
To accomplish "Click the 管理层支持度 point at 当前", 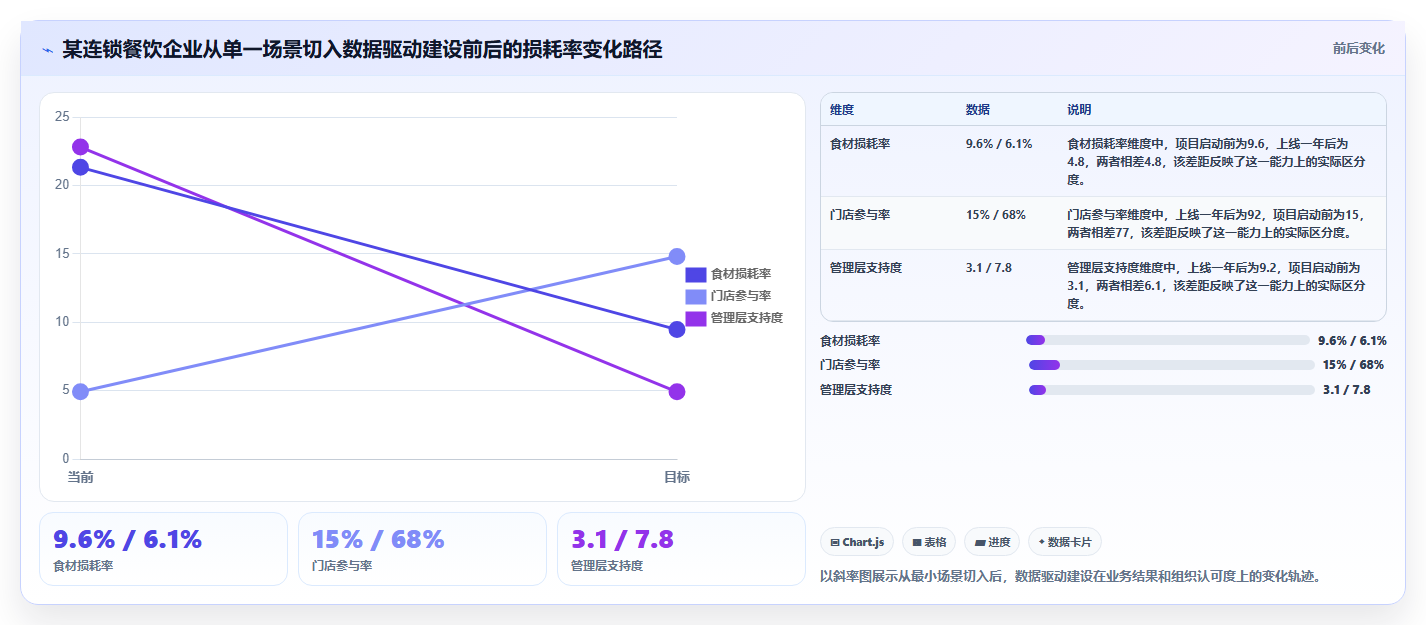I will [80, 147].
